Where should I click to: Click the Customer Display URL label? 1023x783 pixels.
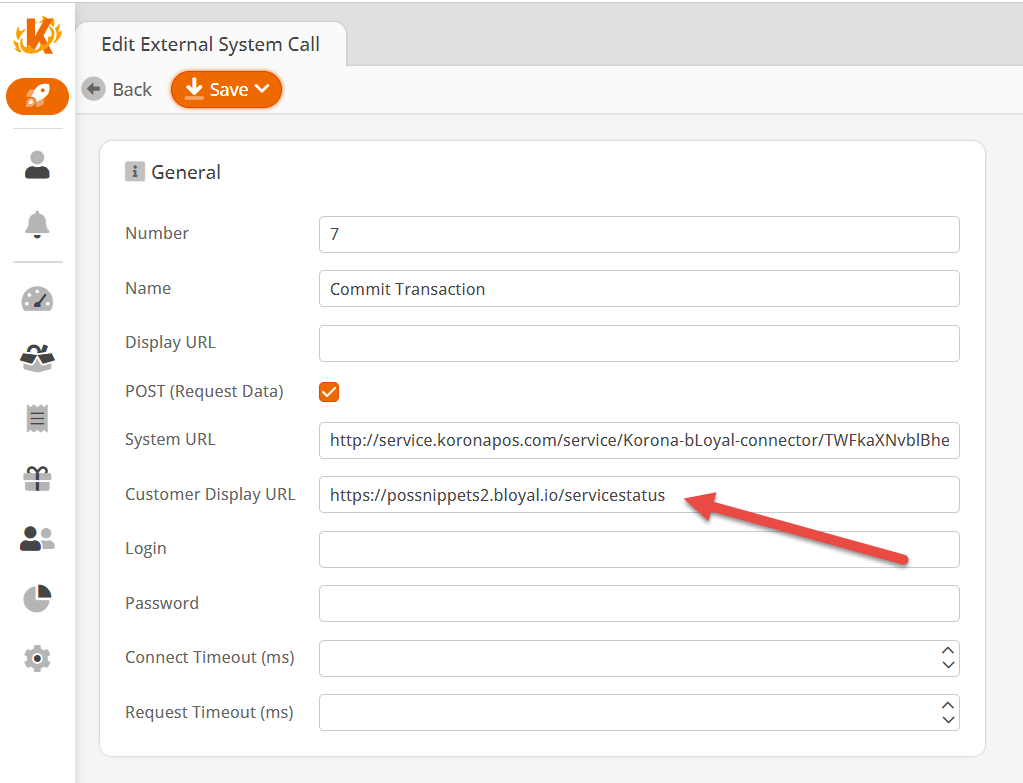click(210, 495)
